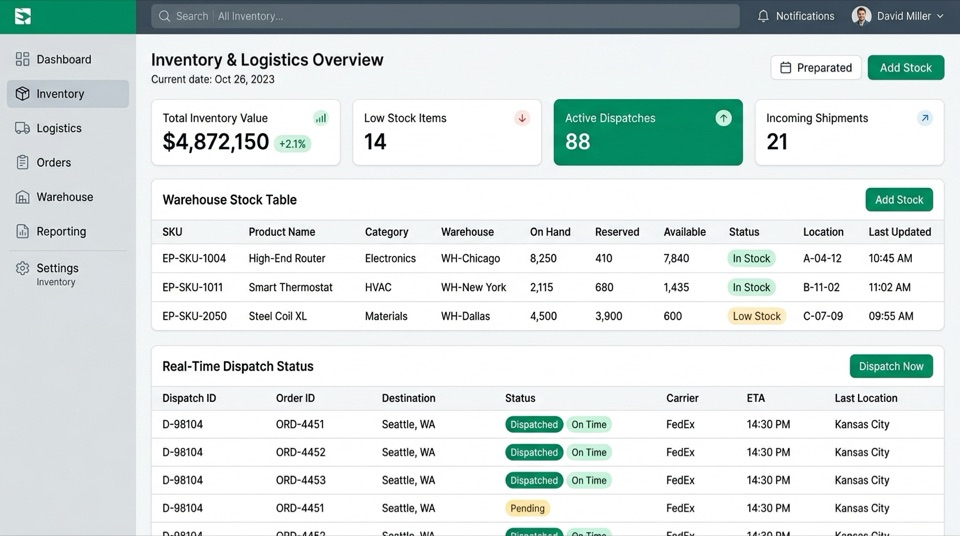Click the calendar icon in the Preparated button
This screenshot has width=960, height=536.
[786, 67]
